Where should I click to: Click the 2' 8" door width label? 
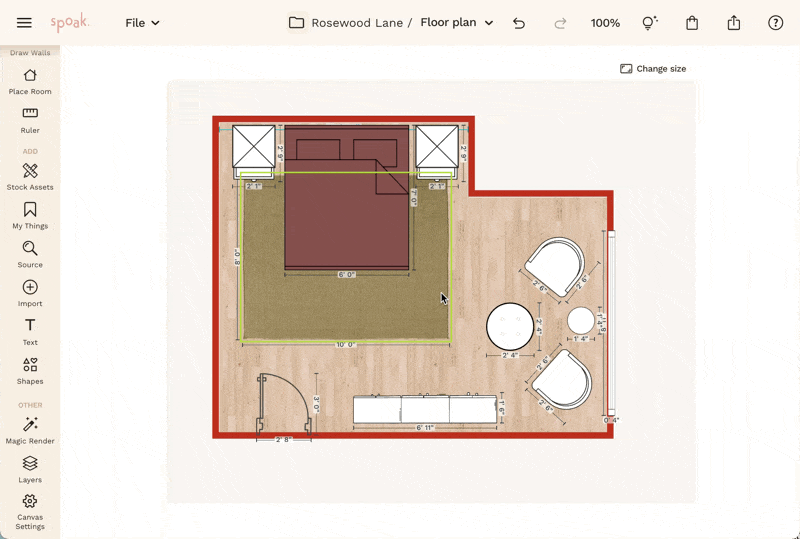(x=283, y=439)
